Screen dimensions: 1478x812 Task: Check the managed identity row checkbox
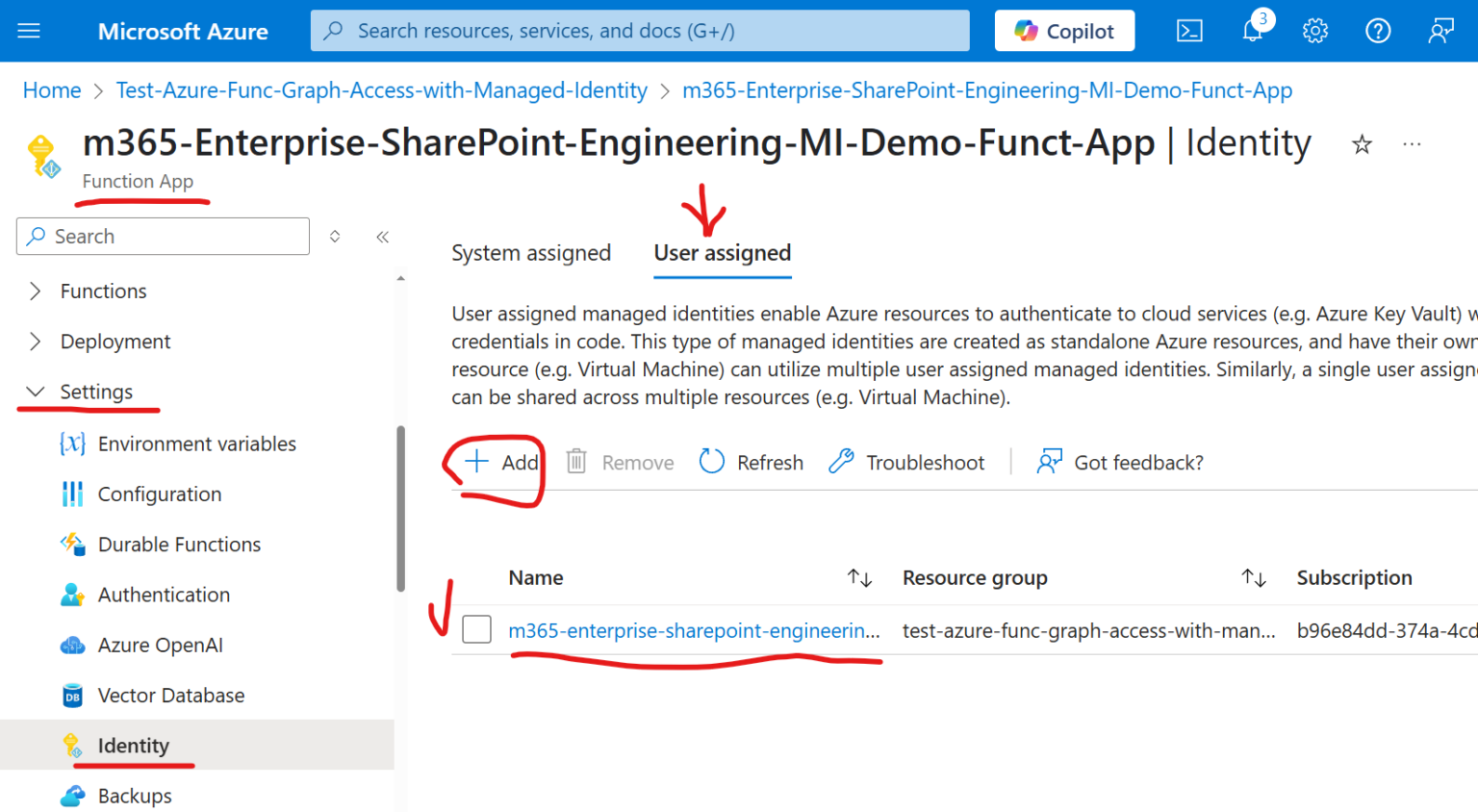coord(476,625)
